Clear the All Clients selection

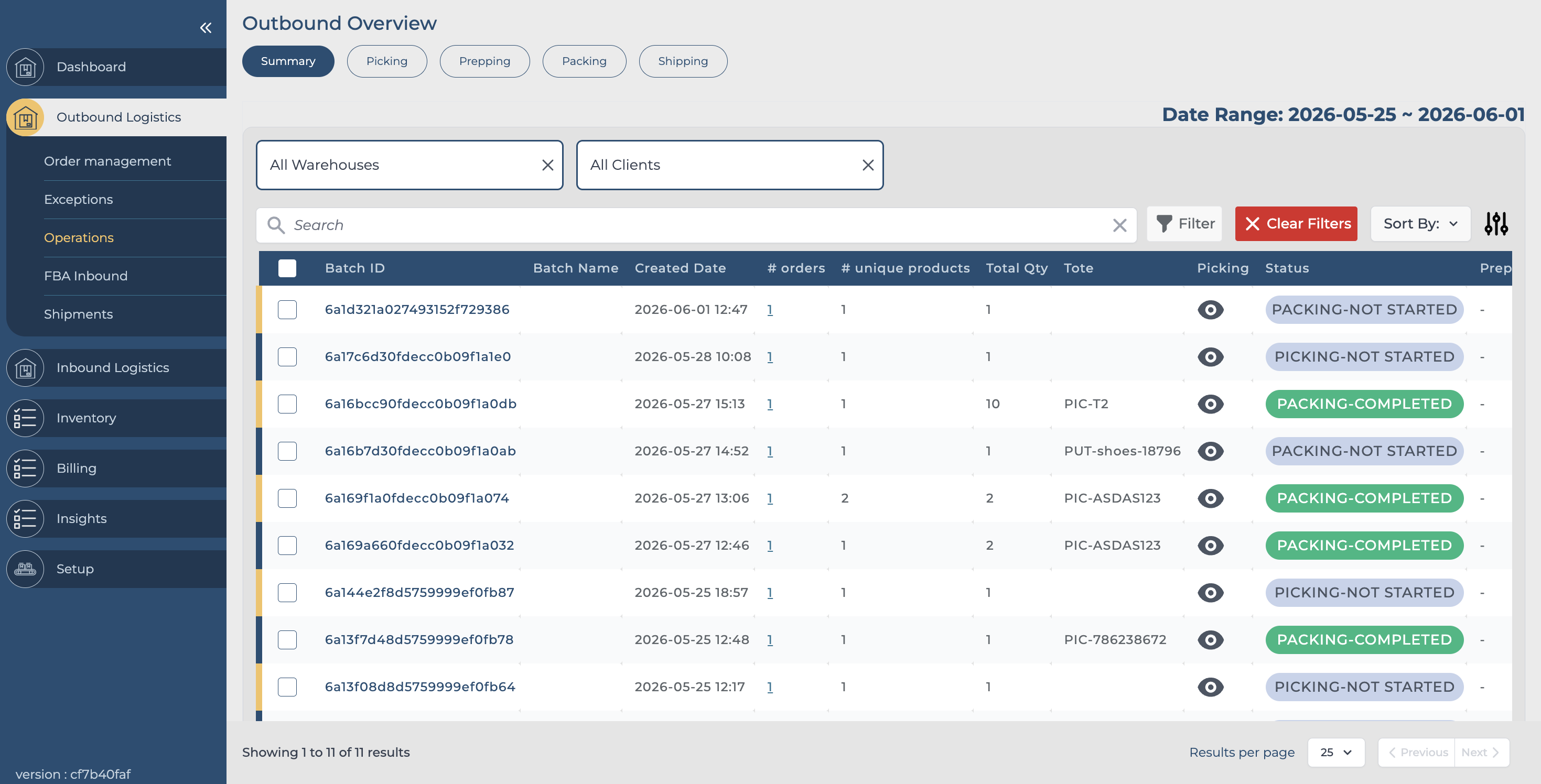[x=868, y=165]
